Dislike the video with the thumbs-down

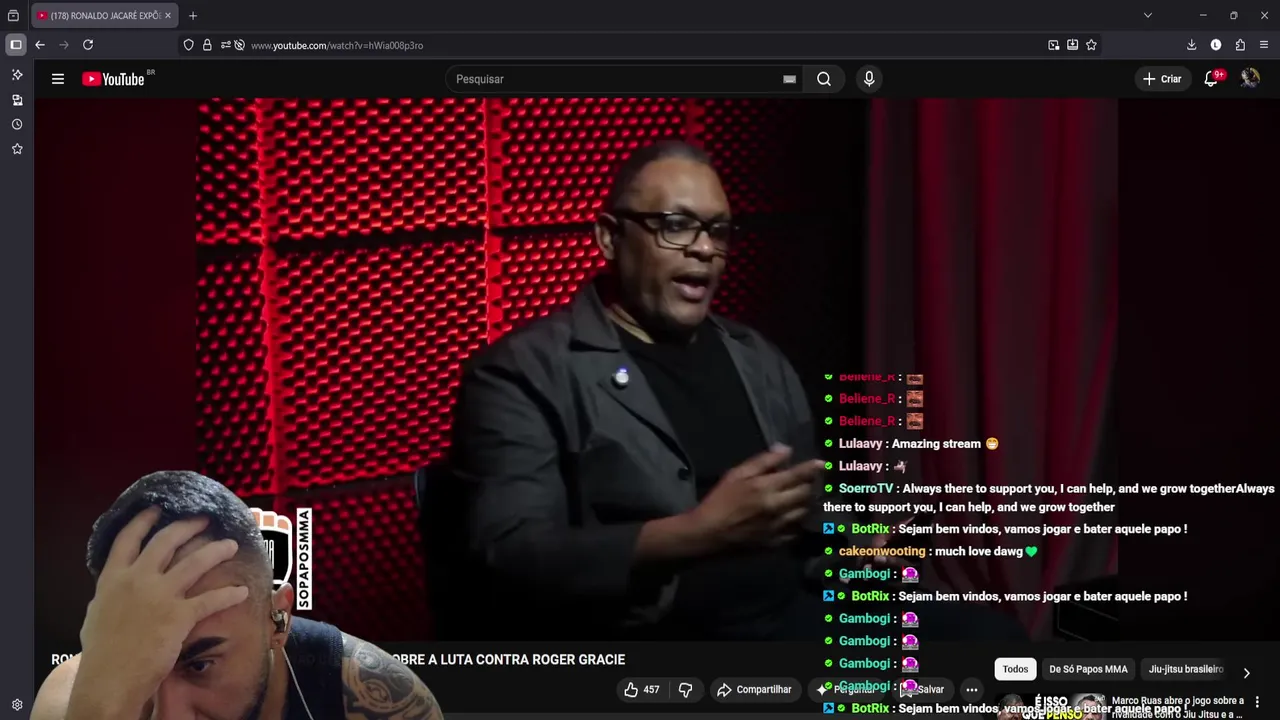point(686,689)
